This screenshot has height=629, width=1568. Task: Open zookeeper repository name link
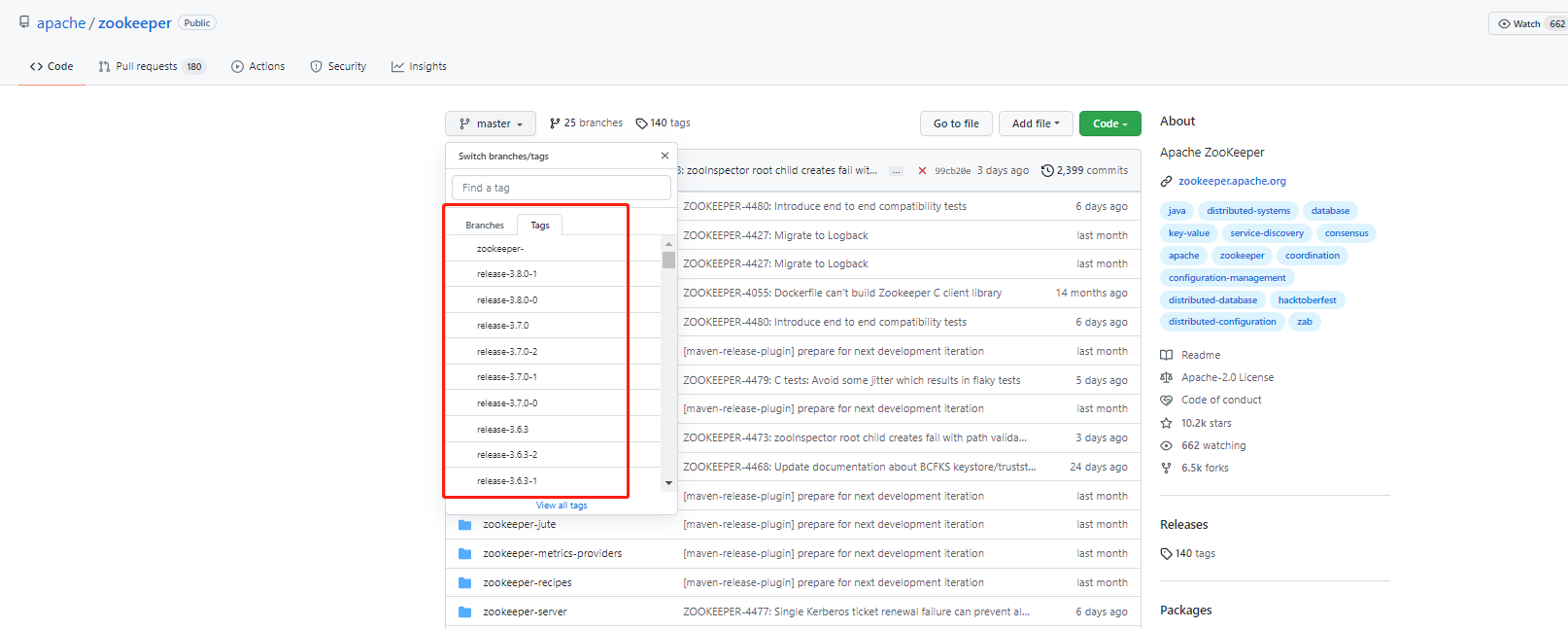[135, 22]
